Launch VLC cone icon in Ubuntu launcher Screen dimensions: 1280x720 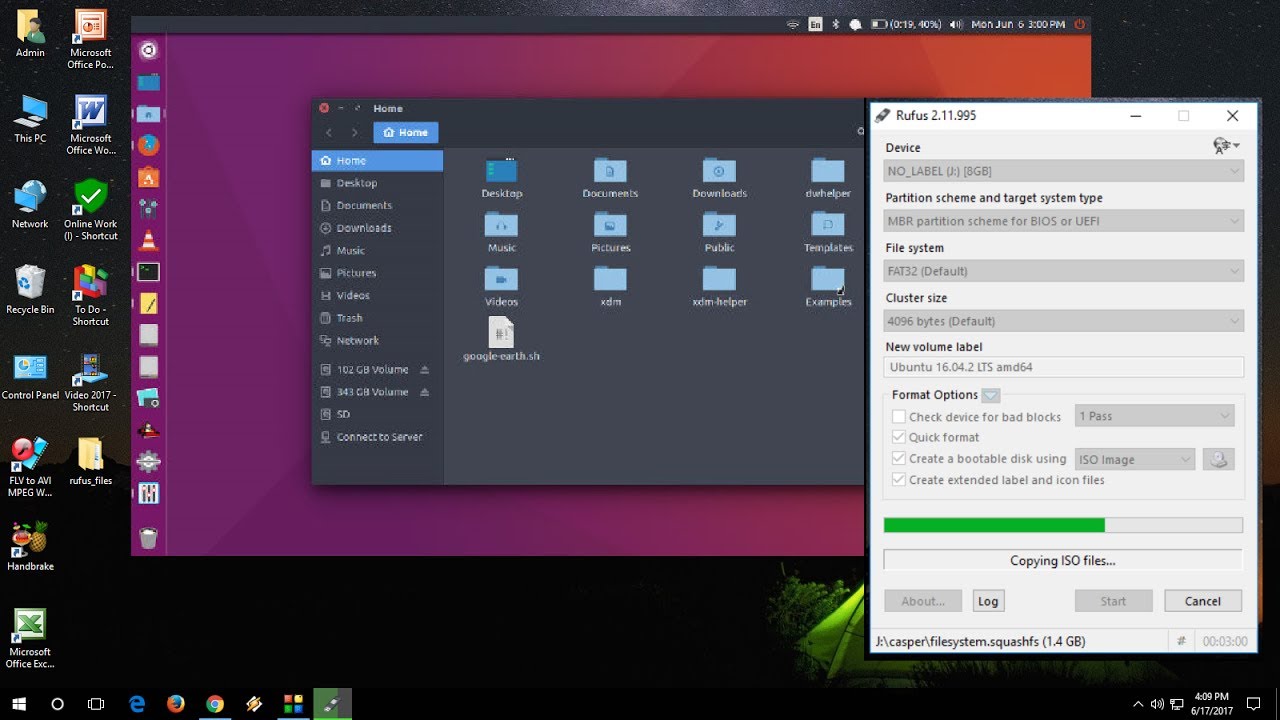[148, 240]
